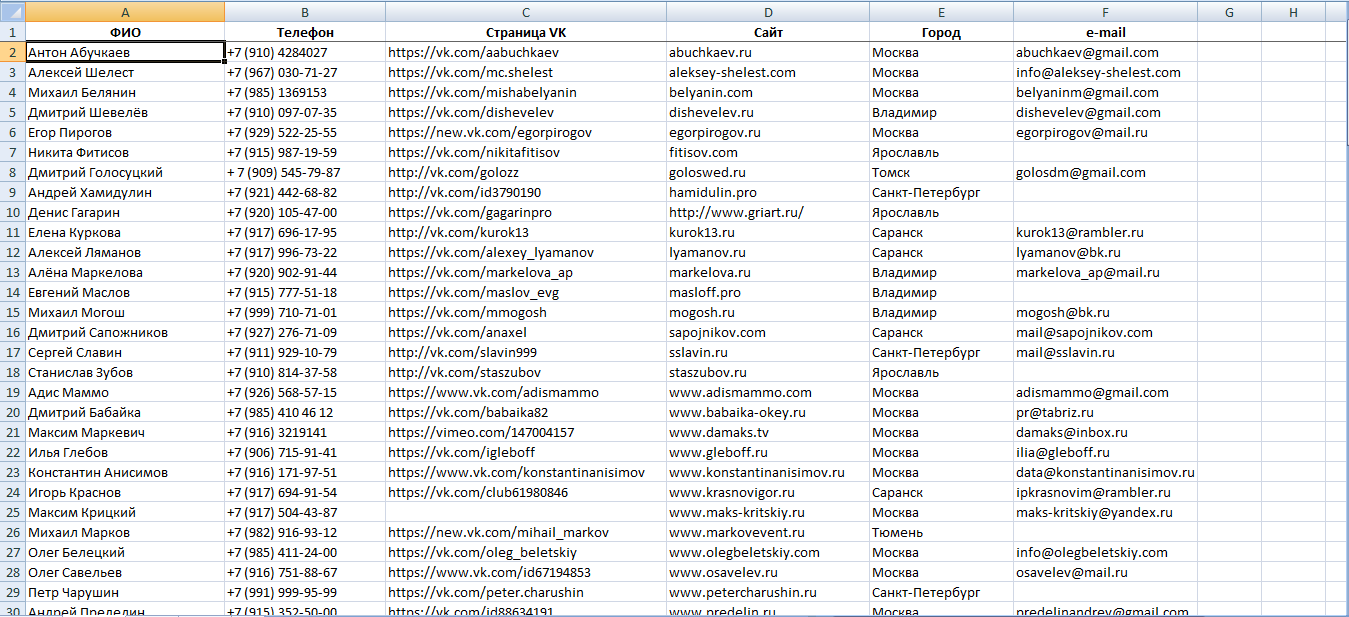
Task: Select phone +7 (916) 3219141
Action: (305, 432)
